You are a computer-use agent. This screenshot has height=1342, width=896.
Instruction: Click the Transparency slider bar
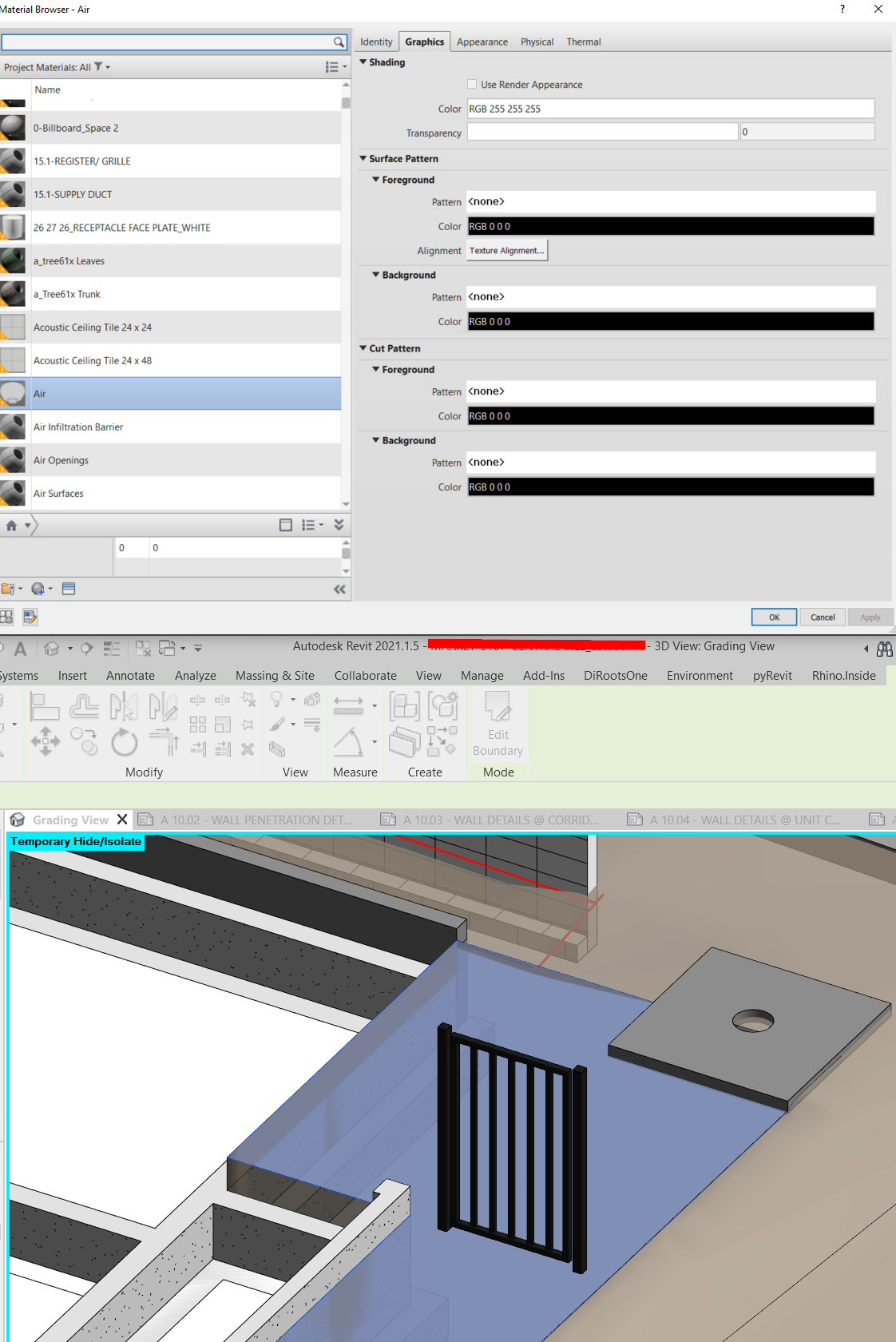(602, 132)
